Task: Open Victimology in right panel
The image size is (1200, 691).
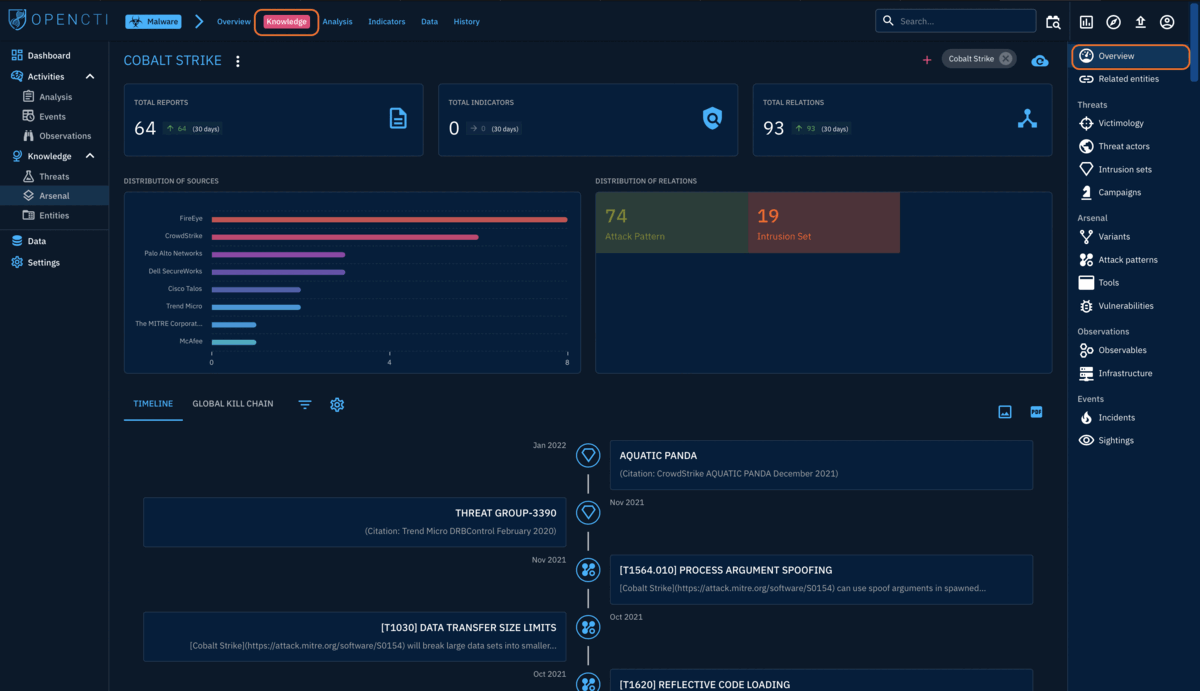Action: (1131, 123)
